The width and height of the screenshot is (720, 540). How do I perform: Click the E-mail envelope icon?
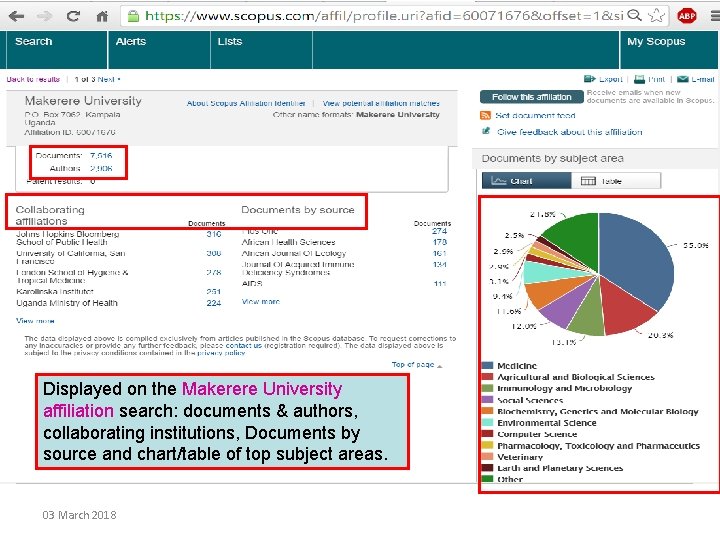pyautogui.click(x=683, y=79)
